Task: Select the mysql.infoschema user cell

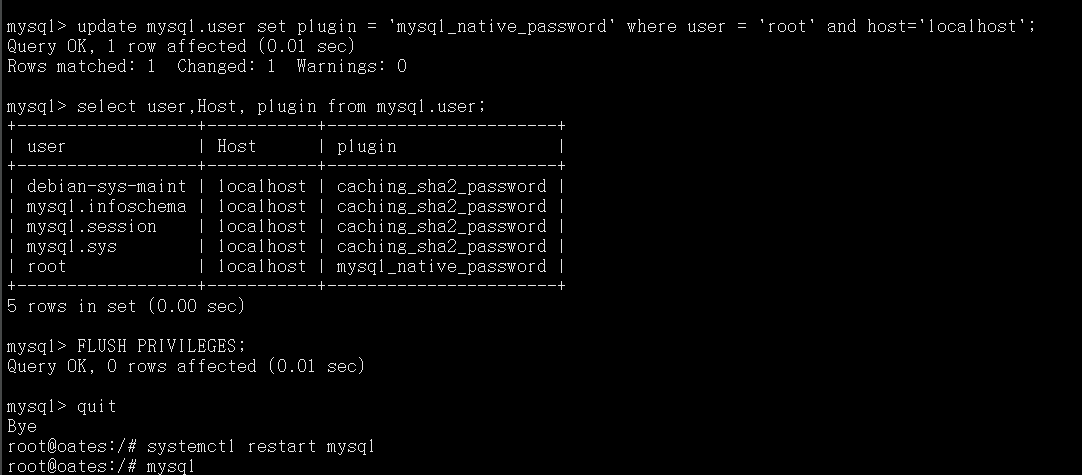Action: pos(106,206)
